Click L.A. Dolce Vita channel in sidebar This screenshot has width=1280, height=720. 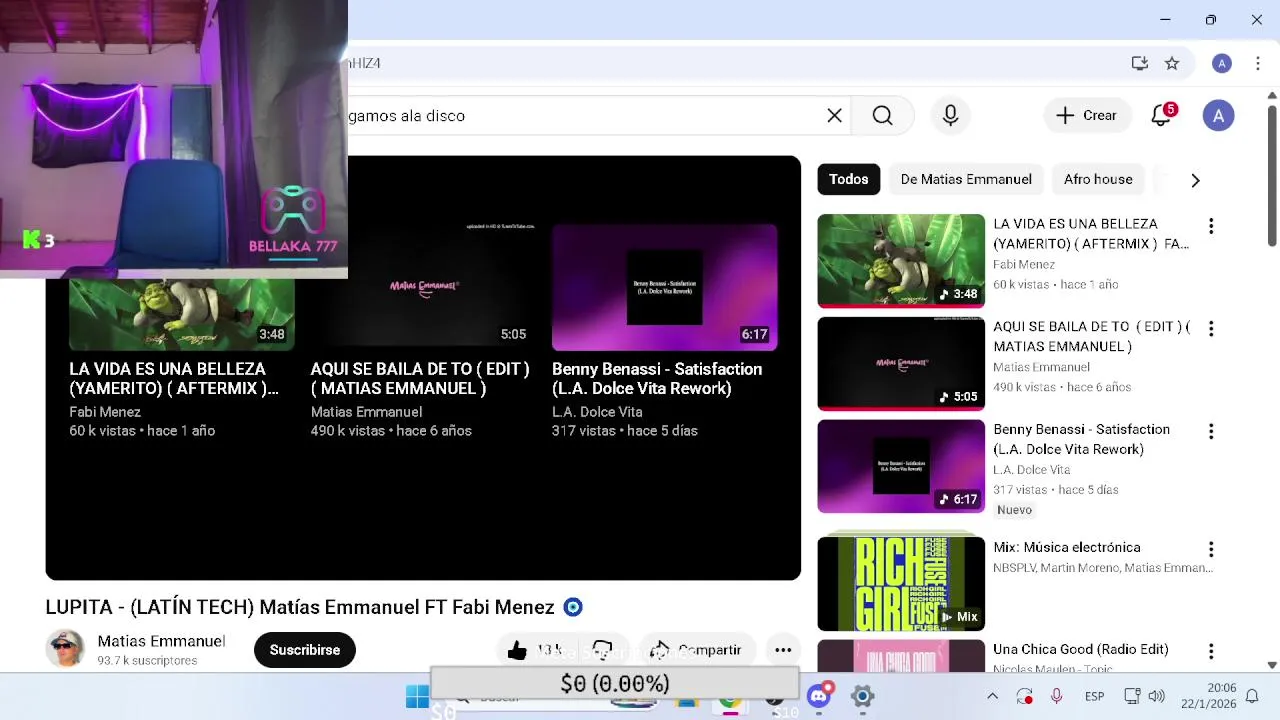tap(1032, 469)
